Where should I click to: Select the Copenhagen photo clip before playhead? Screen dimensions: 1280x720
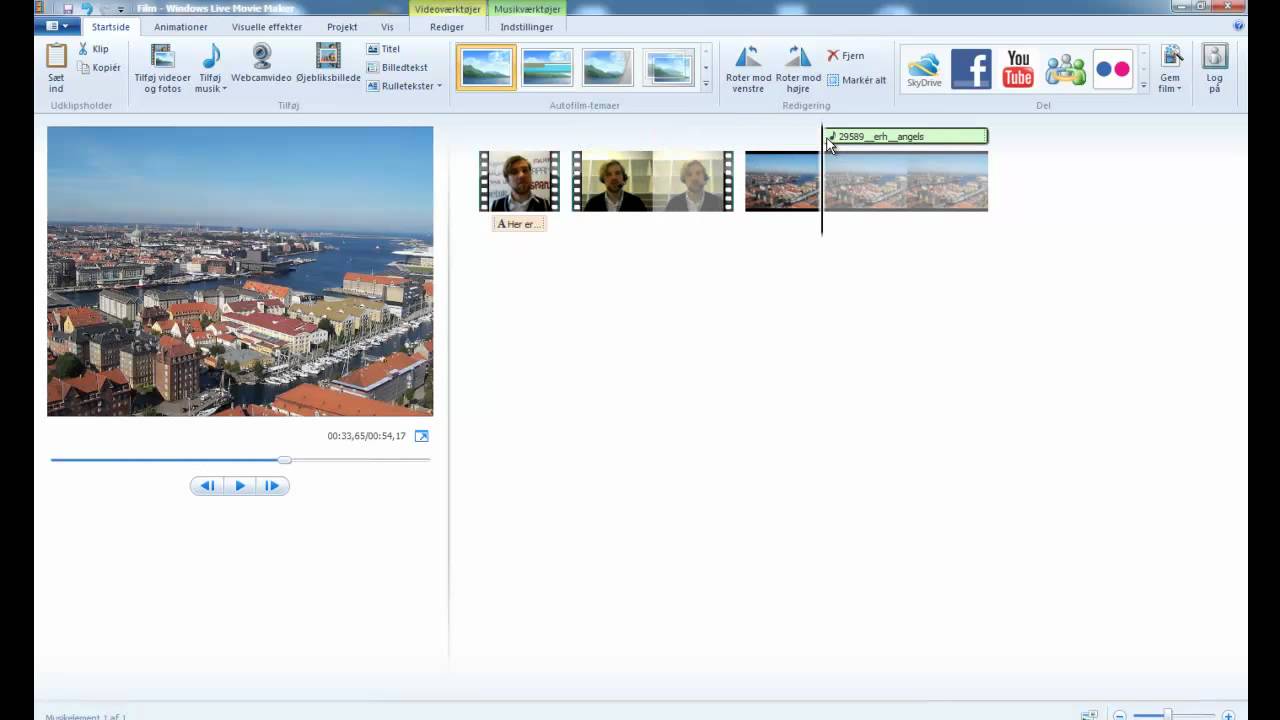coord(782,181)
